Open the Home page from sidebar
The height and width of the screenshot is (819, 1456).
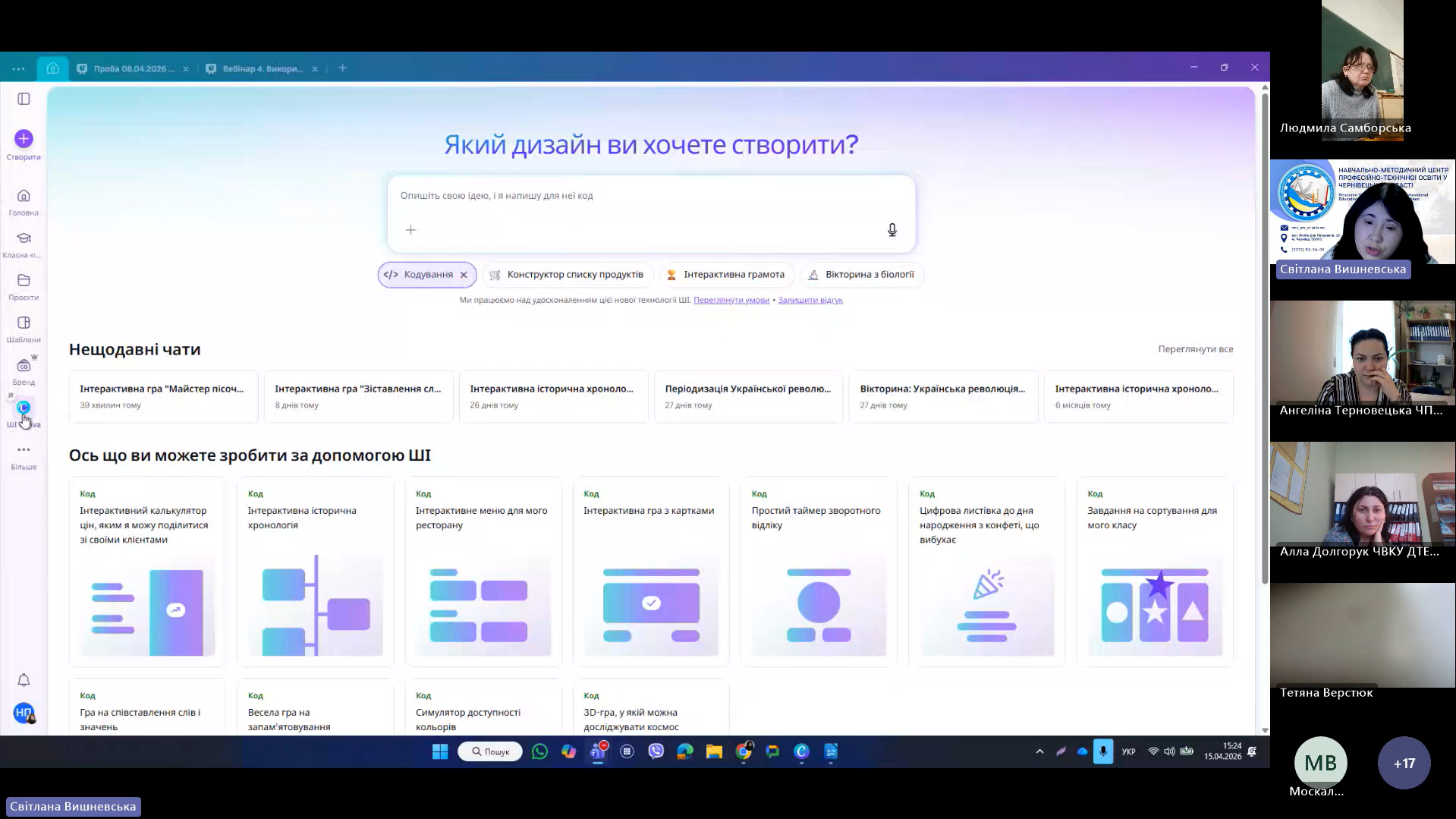[24, 197]
